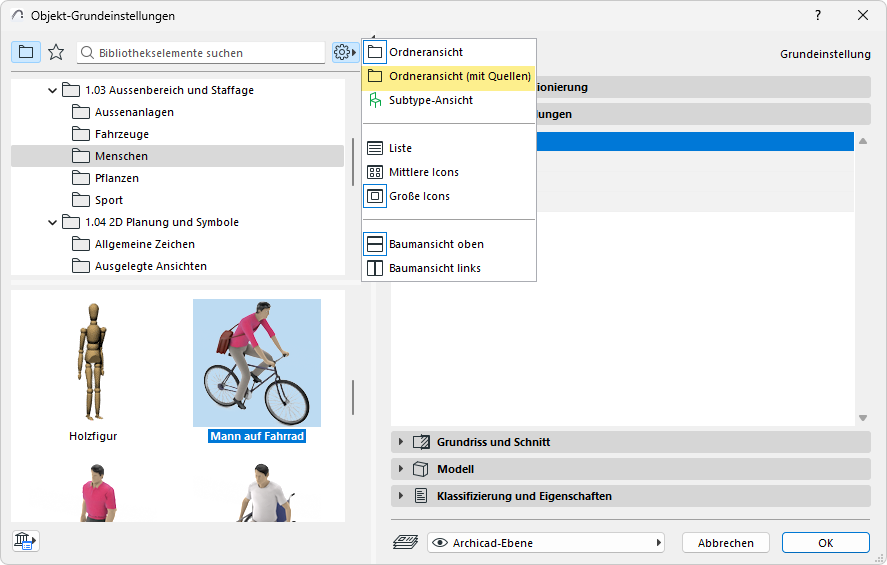The width and height of the screenshot is (887, 565).
Task: Open the gear view-settings dropdown
Action: pyautogui.click(x=345, y=52)
